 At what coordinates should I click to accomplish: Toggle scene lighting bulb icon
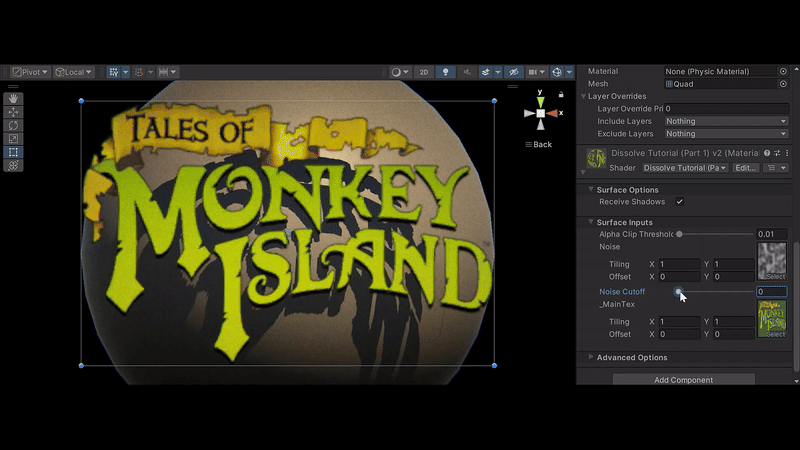coord(445,72)
